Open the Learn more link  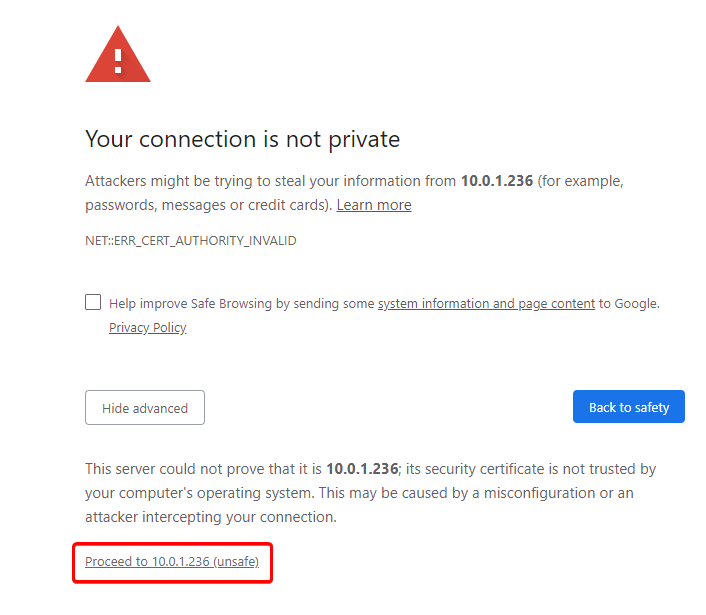click(374, 205)
